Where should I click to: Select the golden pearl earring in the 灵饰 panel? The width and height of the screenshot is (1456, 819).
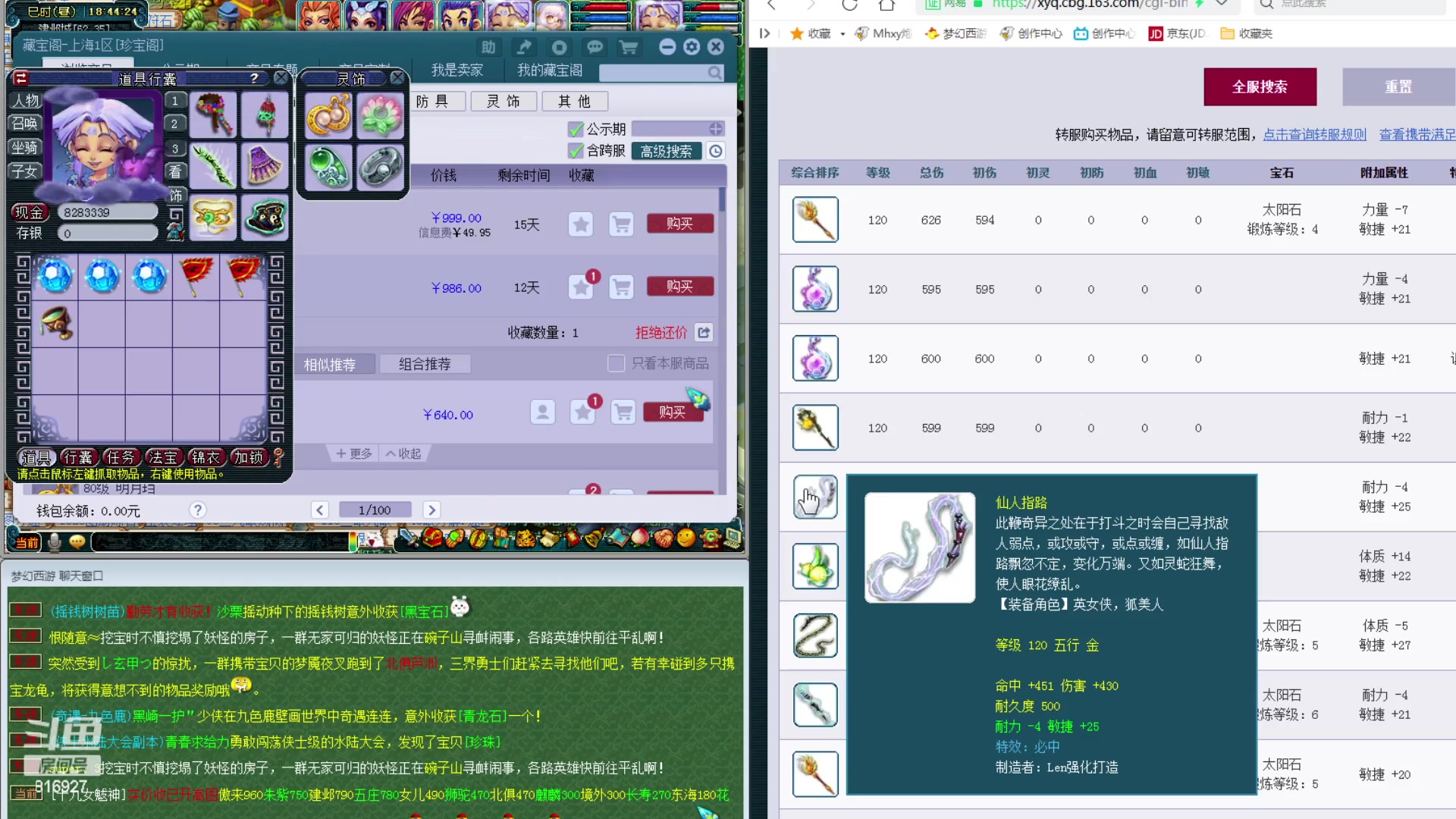click(328, 116)
